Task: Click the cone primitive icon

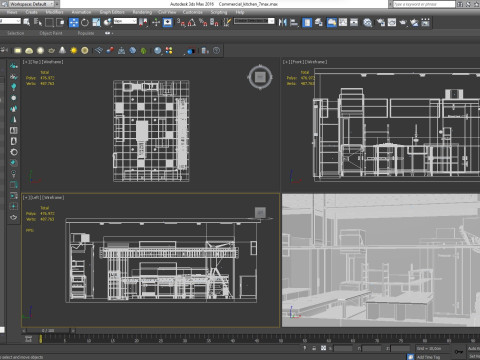Action: (x=62, y=50)
